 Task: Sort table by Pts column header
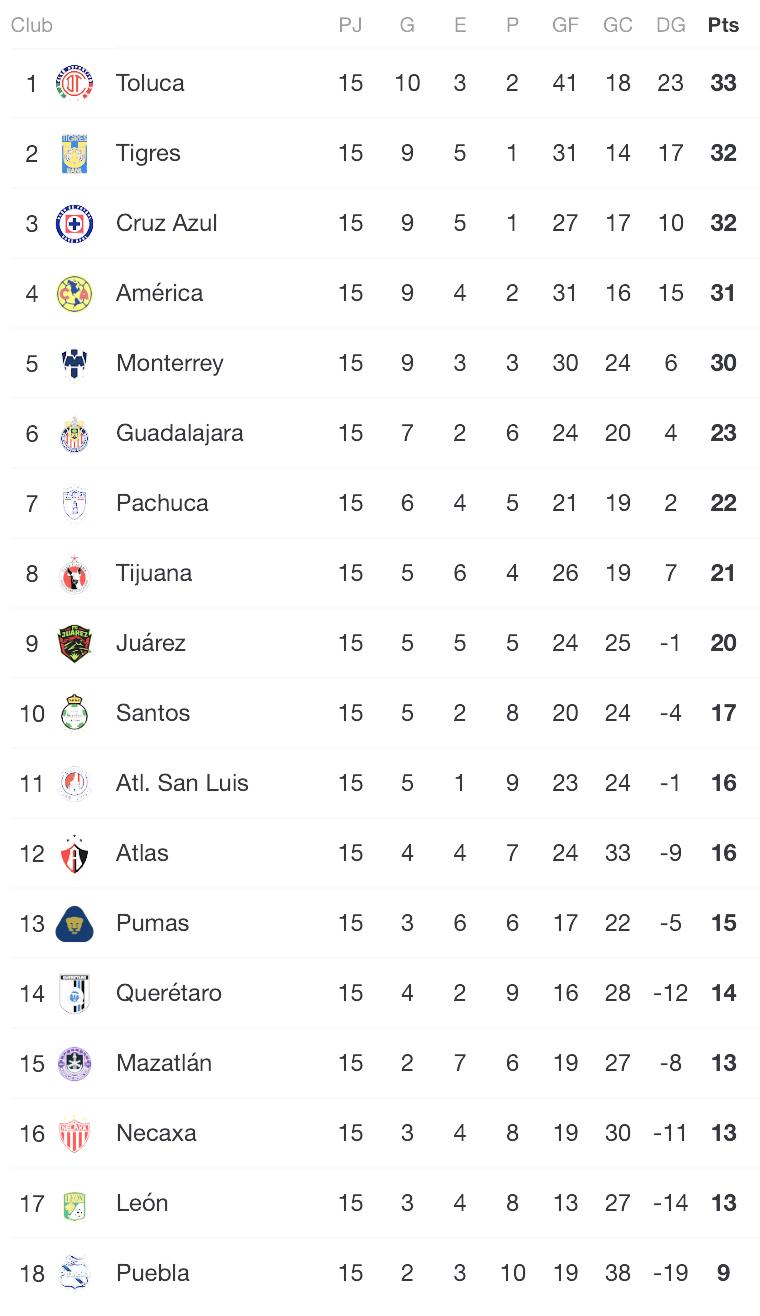pyautogui.click(x=723, y=25)
